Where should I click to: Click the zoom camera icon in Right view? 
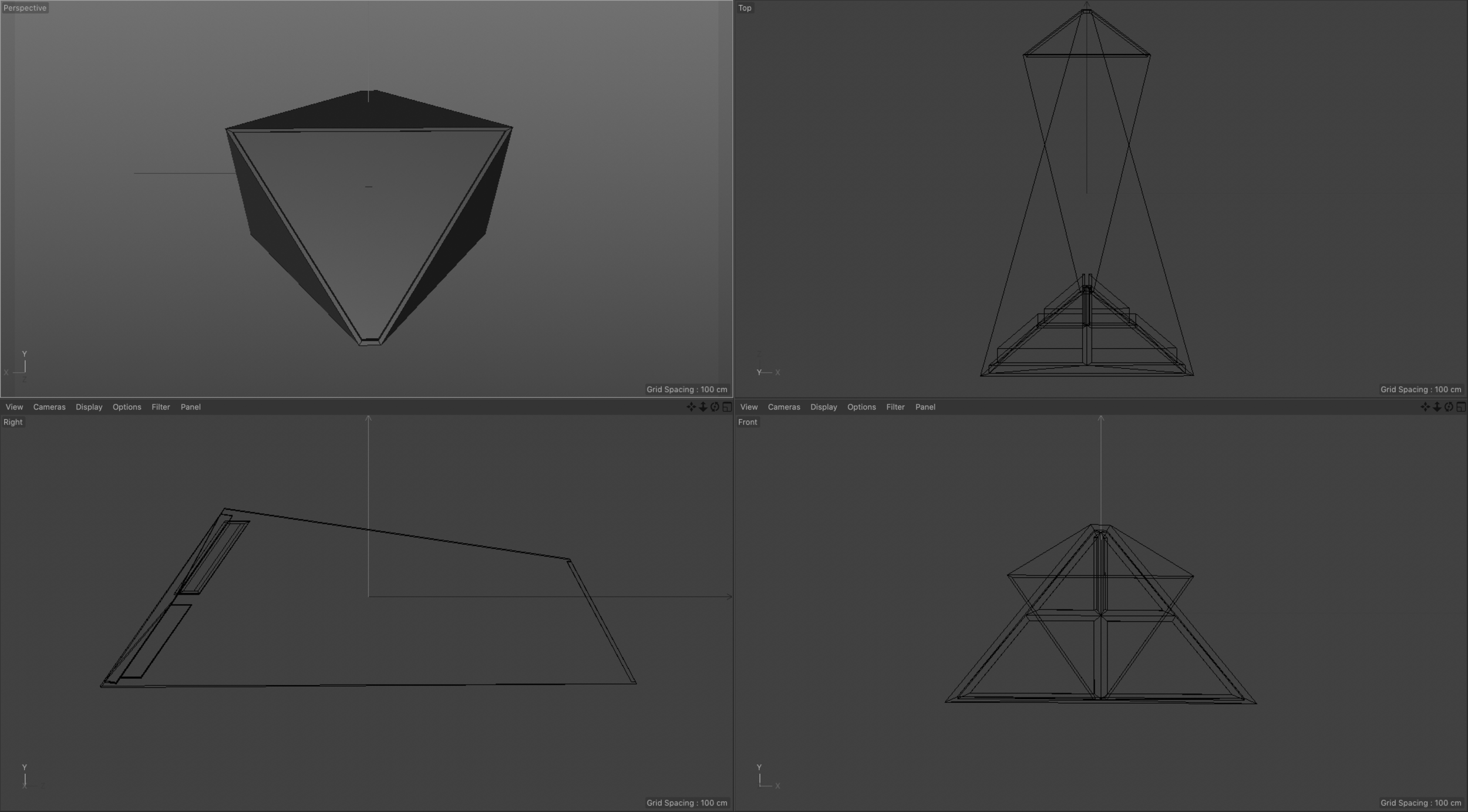(703, 407)
